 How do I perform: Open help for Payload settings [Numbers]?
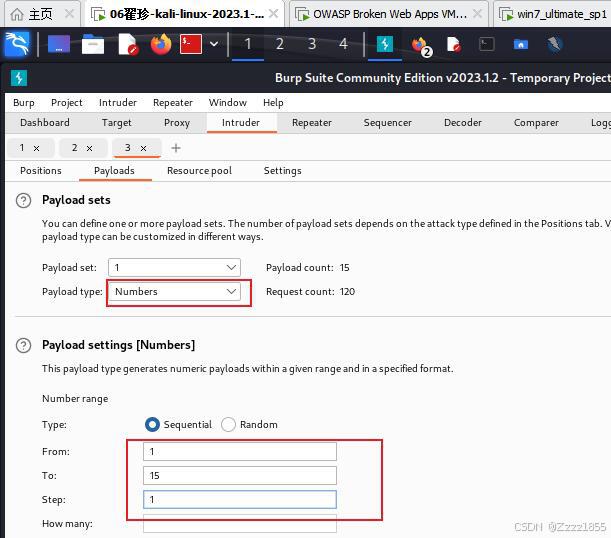pyautogui.click(x=23, y=346)
